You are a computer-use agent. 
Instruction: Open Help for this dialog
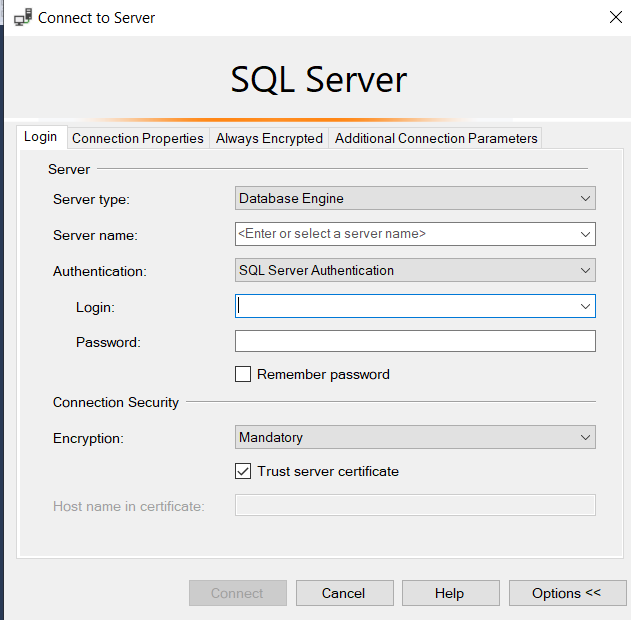coord(451,593)
